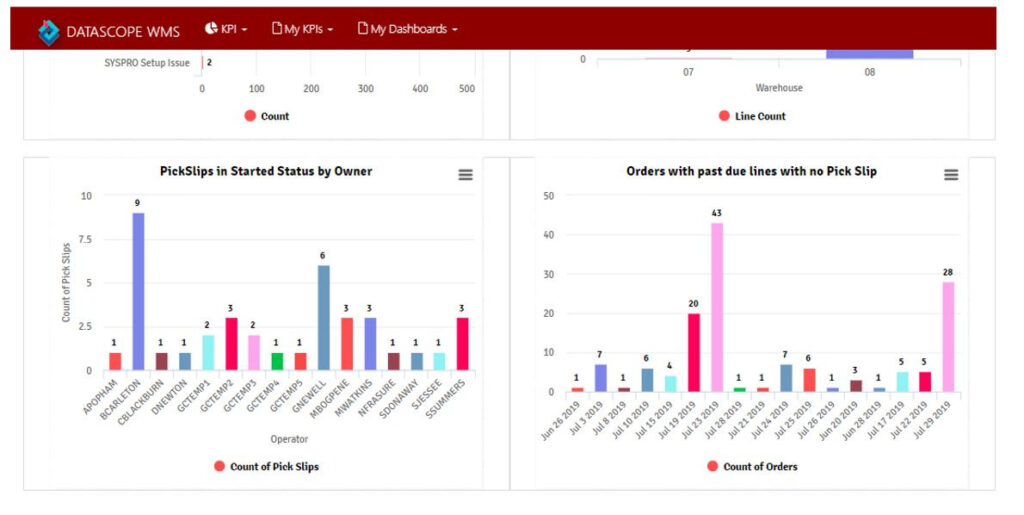Expand the My KPIs menu

pyautogui.click(x=302, y=29)
